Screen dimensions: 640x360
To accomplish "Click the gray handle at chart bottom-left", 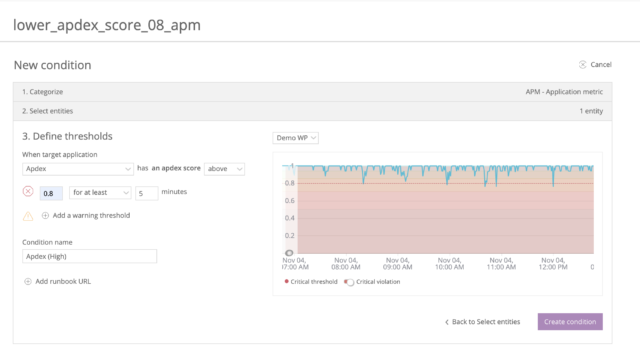I will pyautogui.click(x=289, y=253).
